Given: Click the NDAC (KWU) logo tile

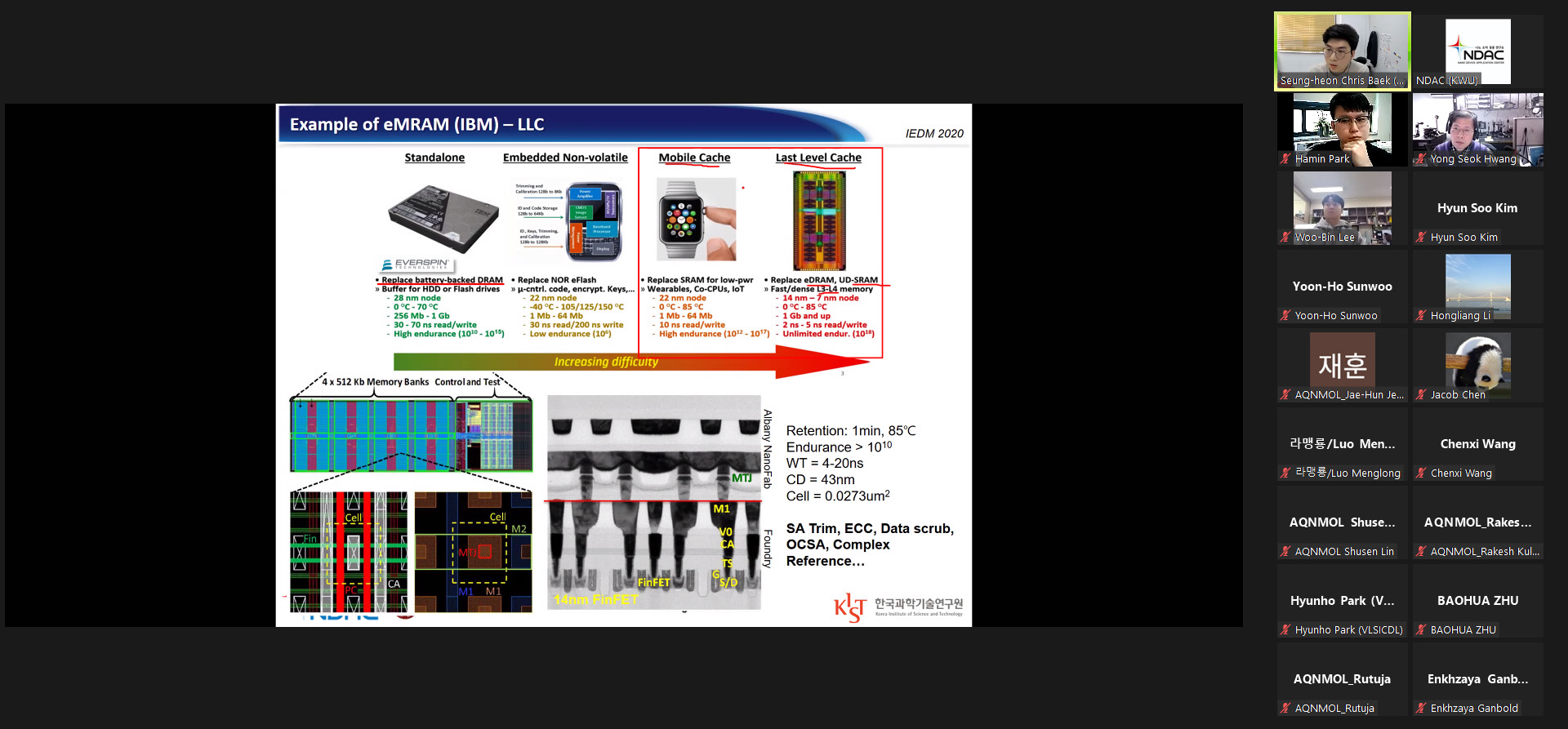Looking at the screenshot, I should tap(1478, 51).
